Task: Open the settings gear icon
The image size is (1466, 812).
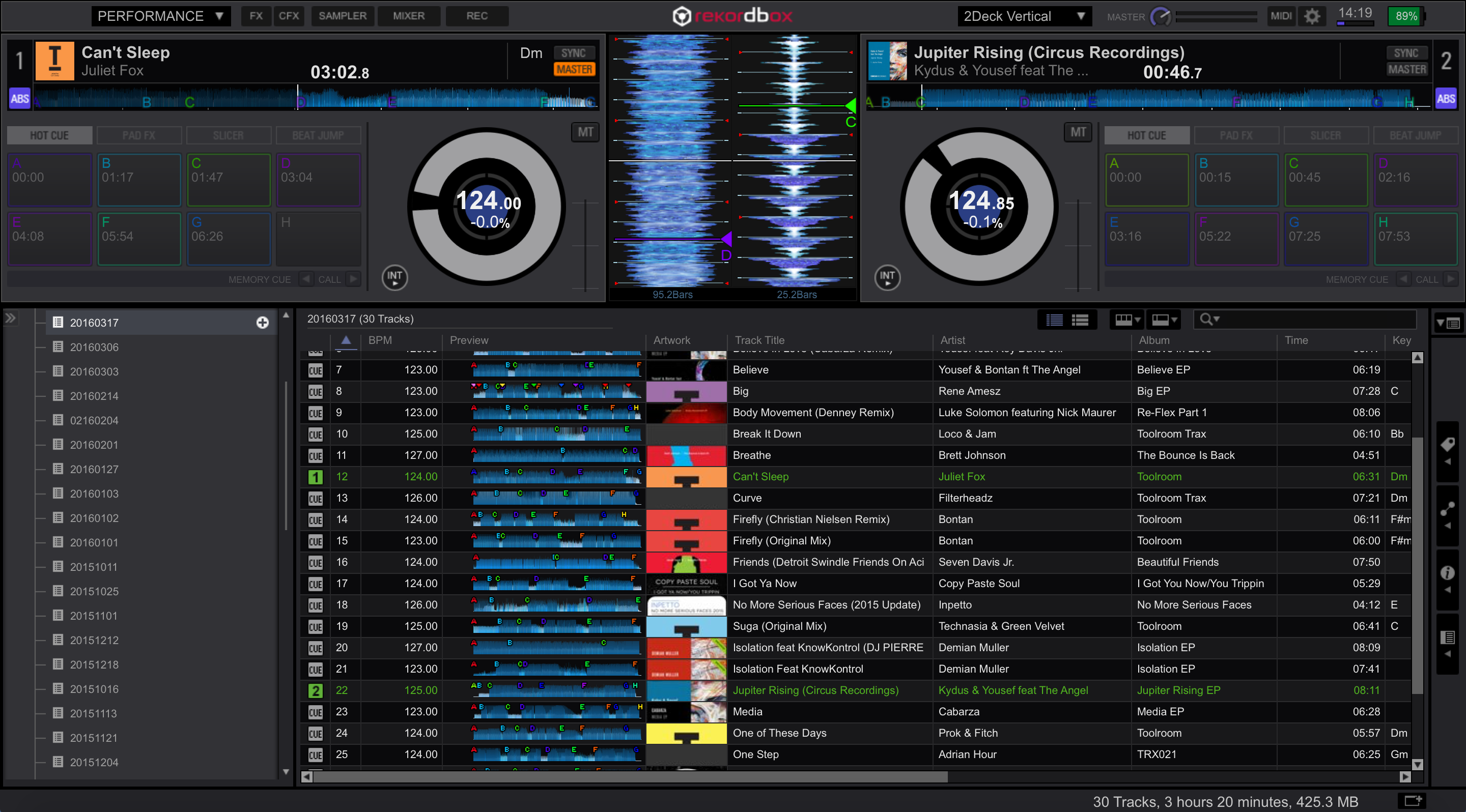Action: coord(1311,16)
